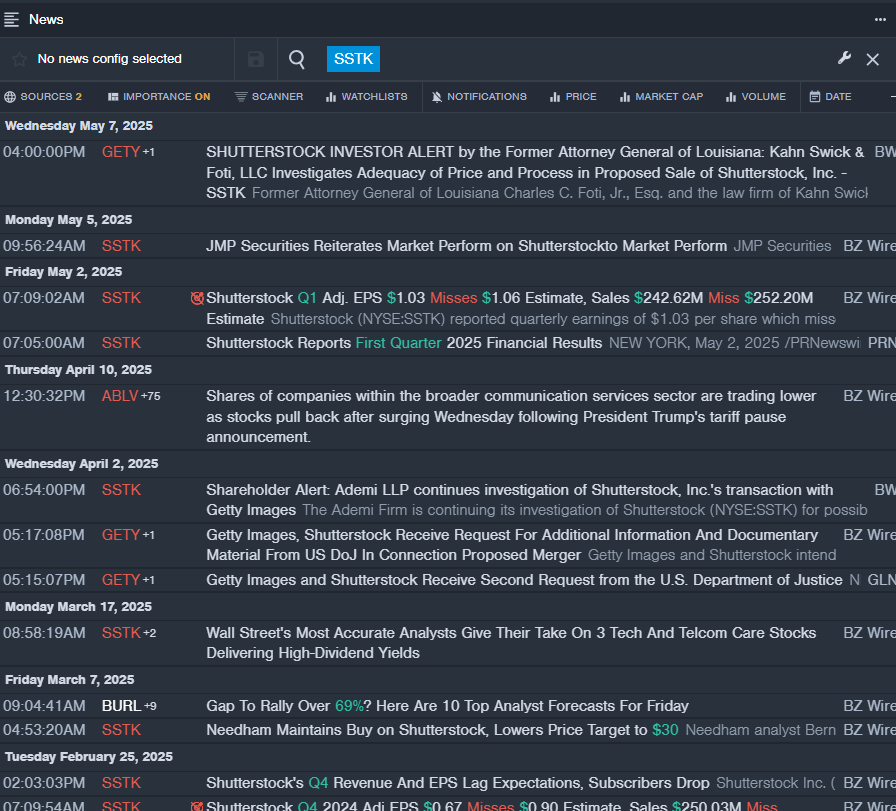Screen dimensions: 896x811
Task: Click BZ Wire source on JMP Securities row
Action: click(x=869, y=246)
